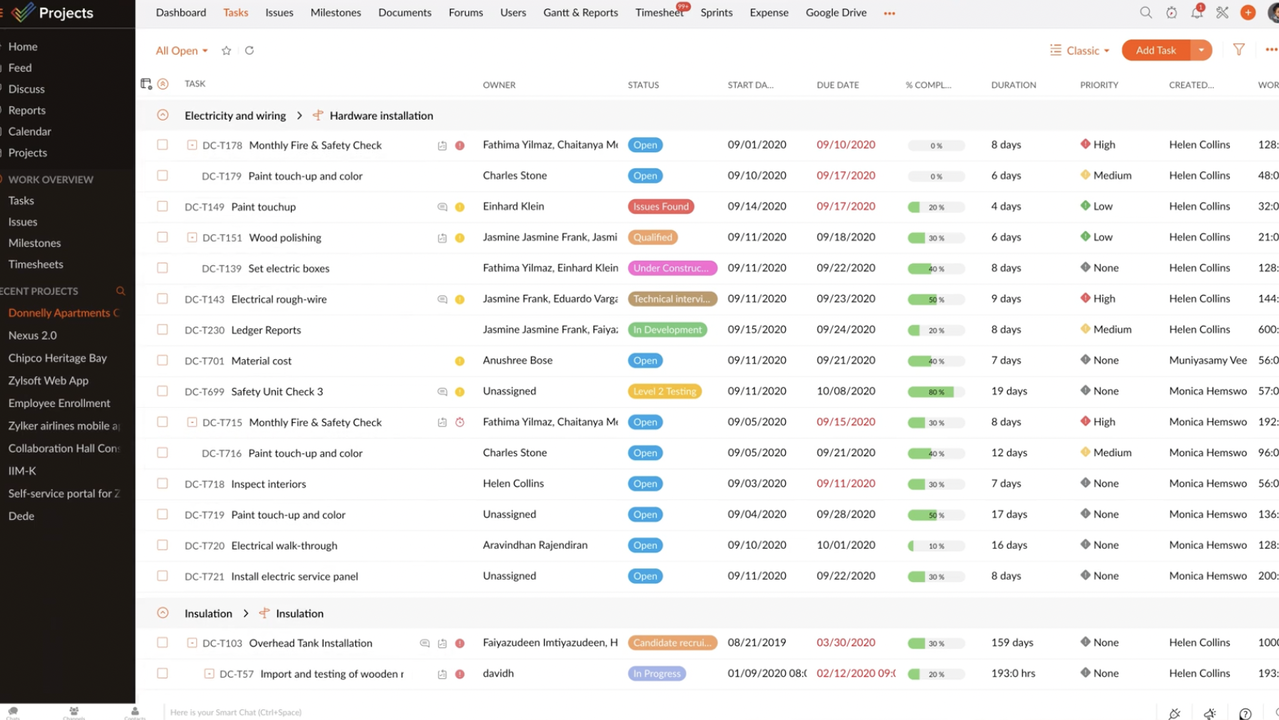Open the comment icon on DC-T149 Paint touchup

click(x=442, y=207)
